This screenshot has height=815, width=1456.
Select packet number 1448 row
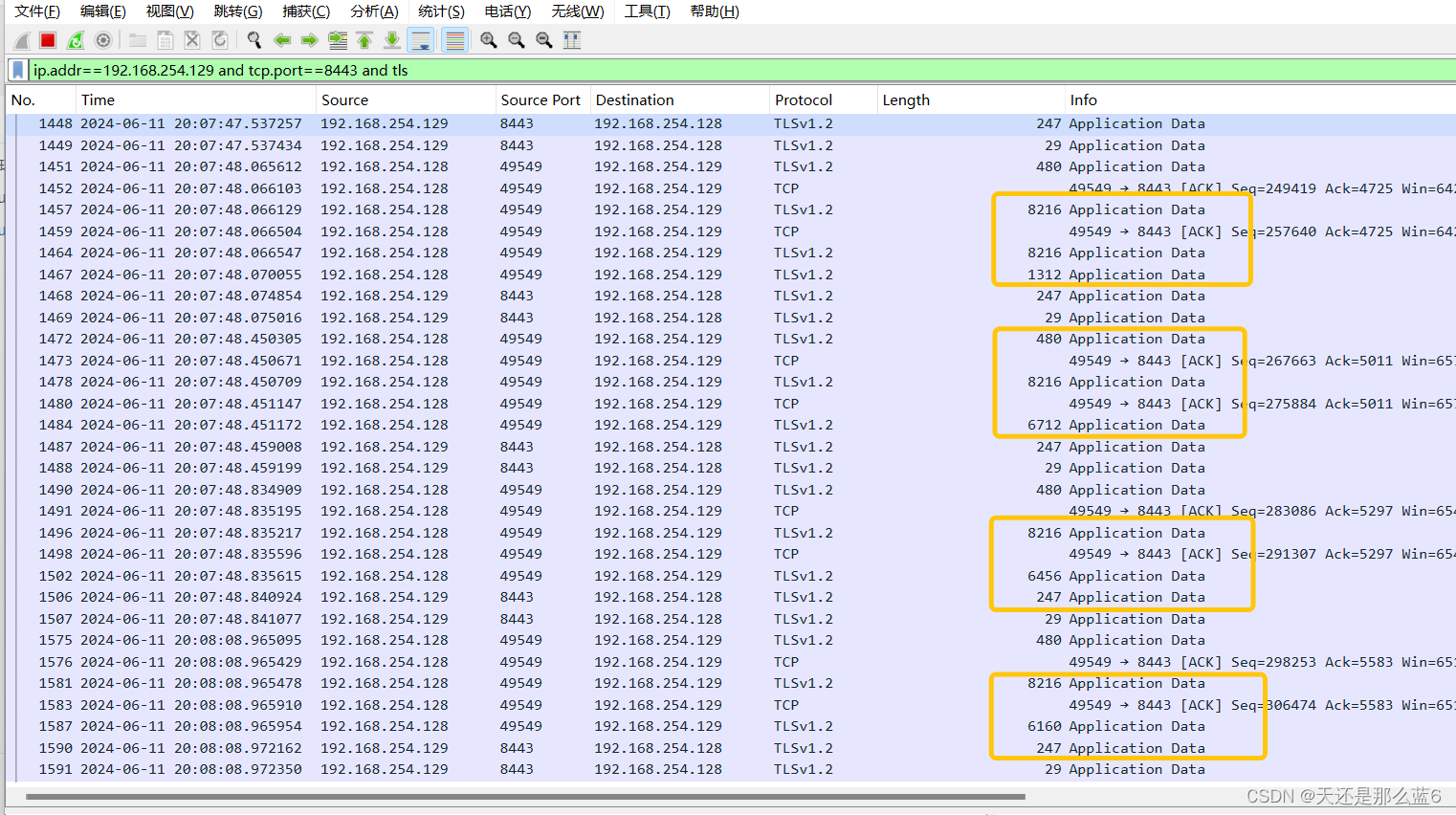[x=731, y=123]
